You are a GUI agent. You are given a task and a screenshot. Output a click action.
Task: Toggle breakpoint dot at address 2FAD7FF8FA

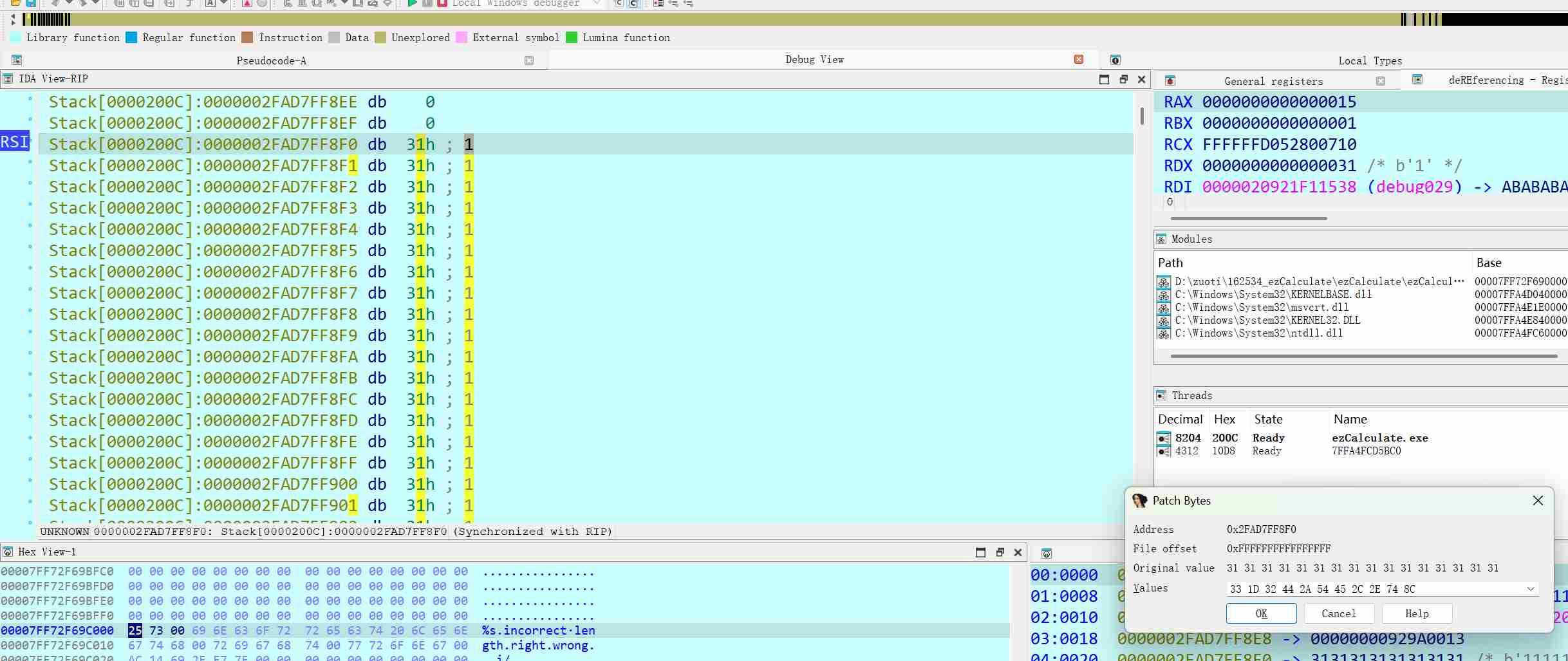[x=30, y=353]
